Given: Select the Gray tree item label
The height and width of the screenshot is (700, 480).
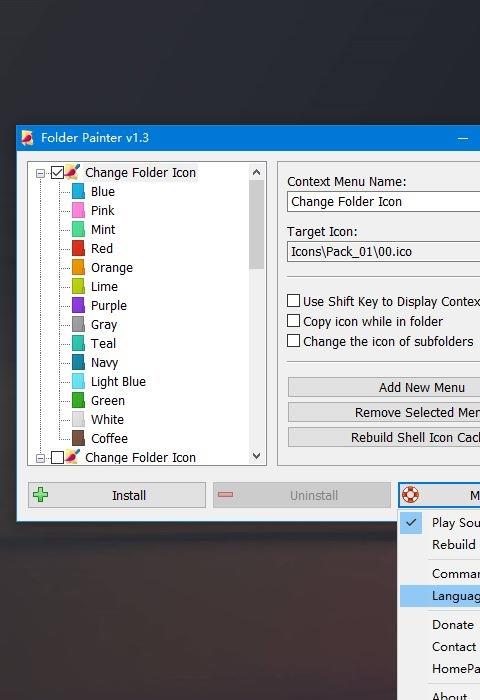Looking at the screenshot, I should (x=104, y=325).
